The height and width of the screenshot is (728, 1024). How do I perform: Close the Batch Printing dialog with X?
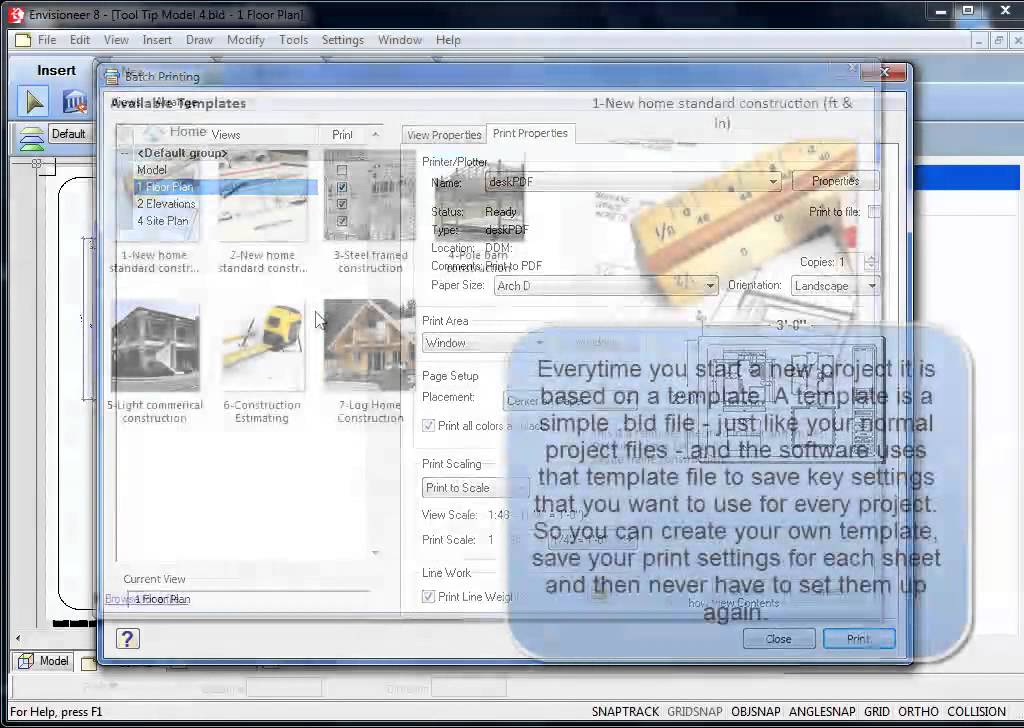click(884, 72)
